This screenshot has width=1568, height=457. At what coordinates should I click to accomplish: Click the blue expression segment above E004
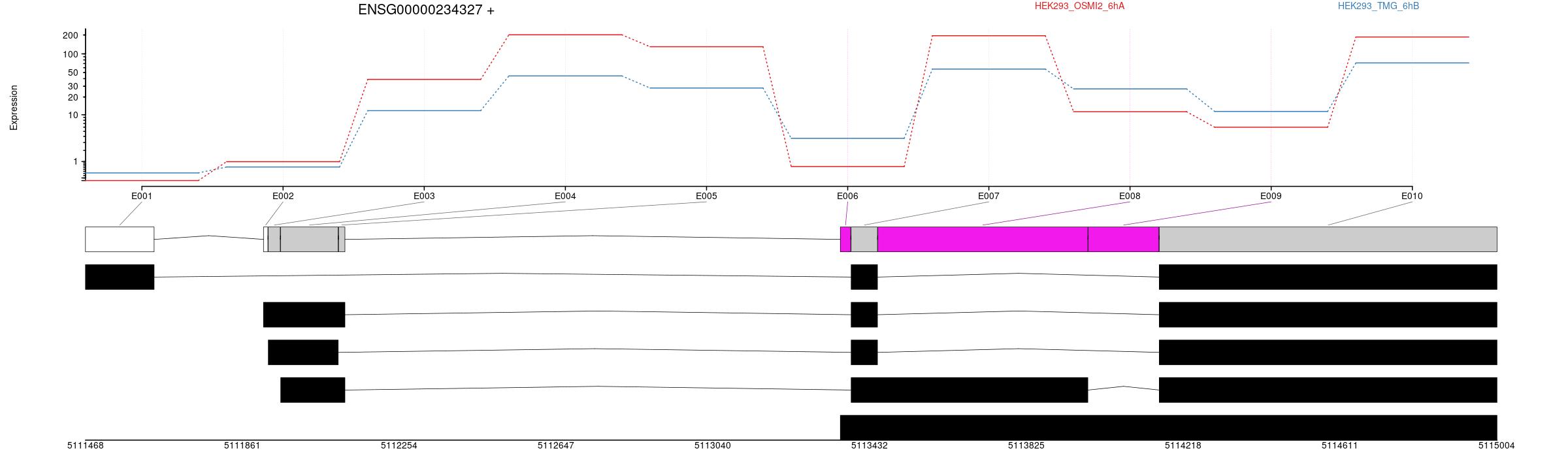pos(565,76)
